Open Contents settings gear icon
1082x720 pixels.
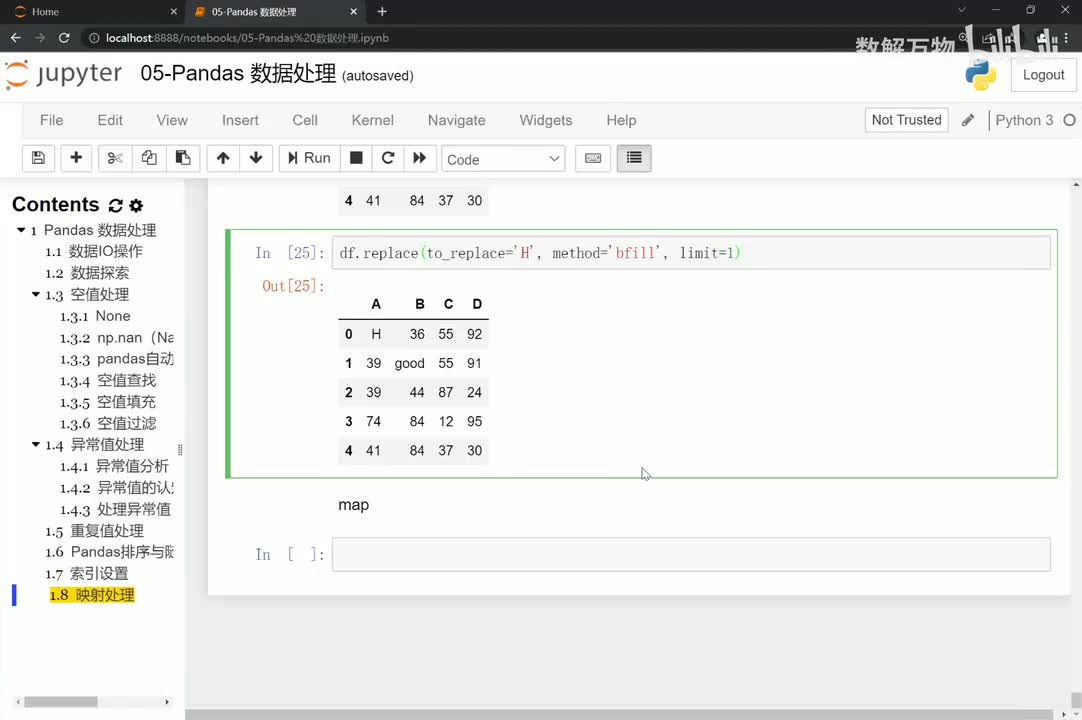click(136, 206)
